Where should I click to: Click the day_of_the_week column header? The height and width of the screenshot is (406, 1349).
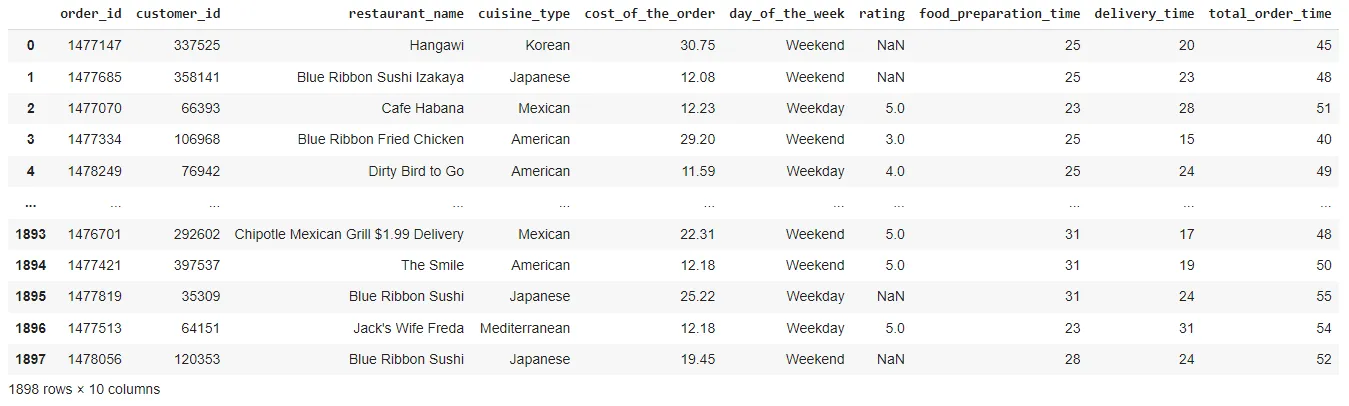[x=787, y=14]
